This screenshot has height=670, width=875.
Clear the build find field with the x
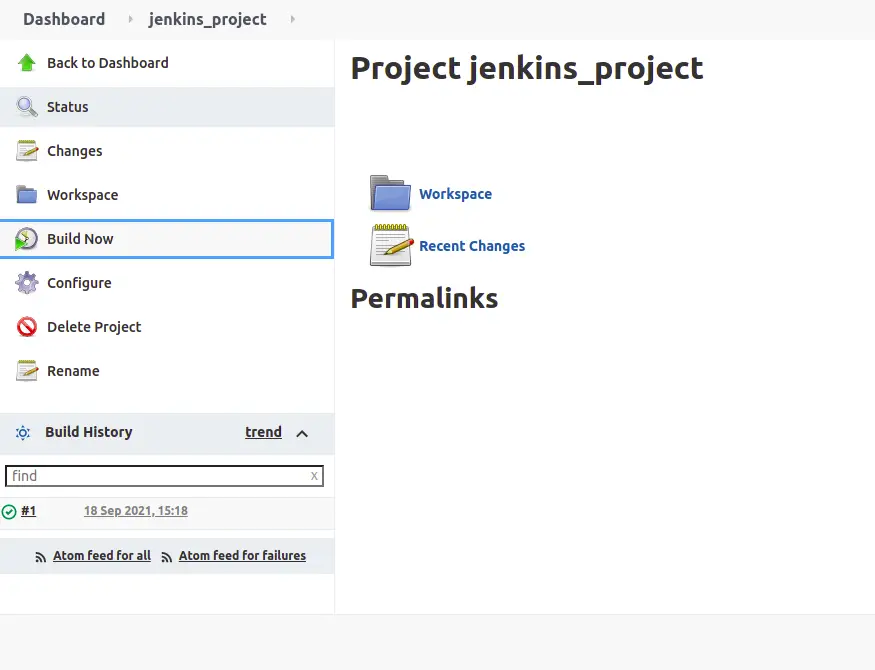coord(314,476)
